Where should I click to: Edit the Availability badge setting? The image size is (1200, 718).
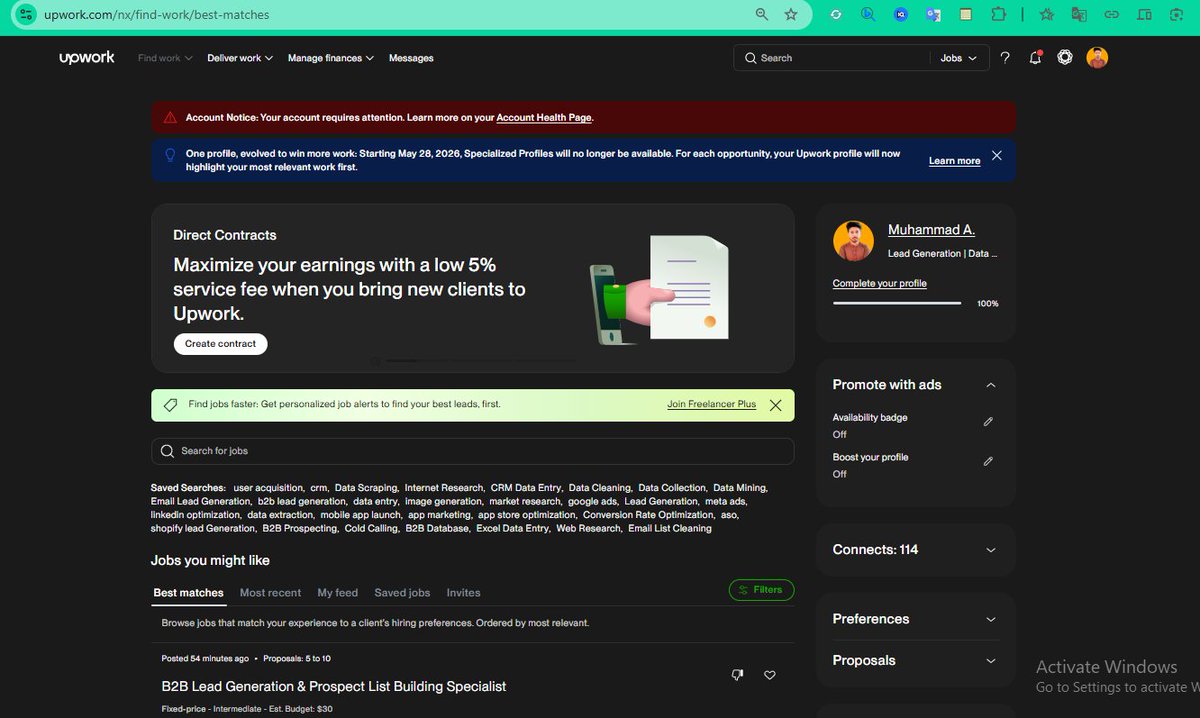coord(988,422)
